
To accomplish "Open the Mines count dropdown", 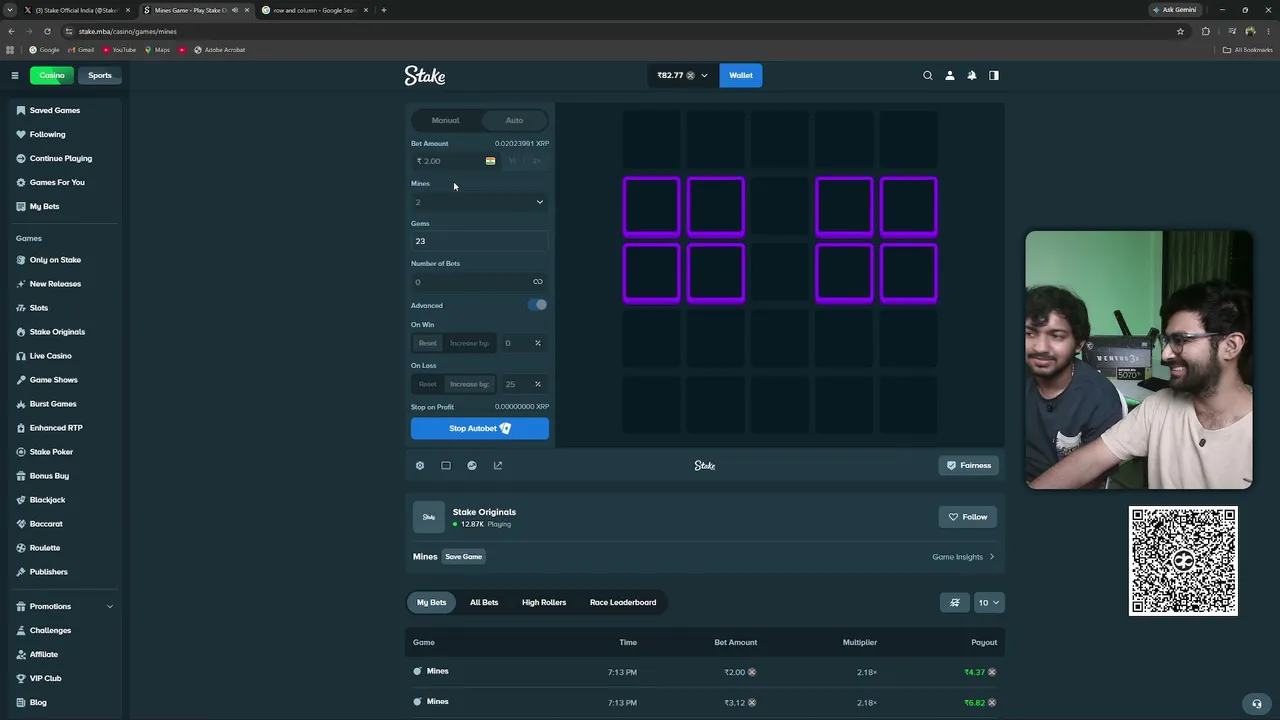I will [x=480, y=202].
